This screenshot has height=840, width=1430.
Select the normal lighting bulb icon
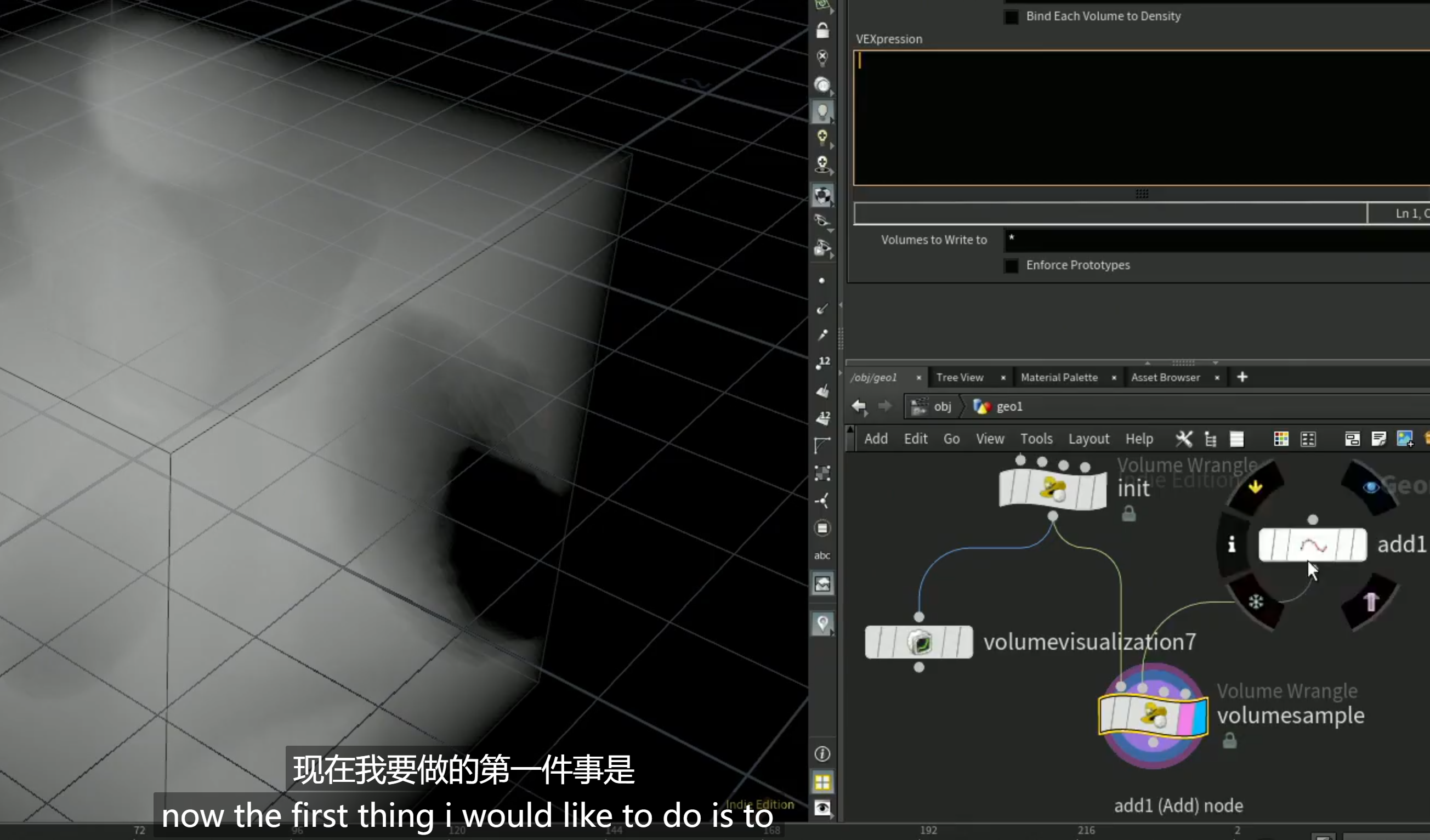(822, 111)
